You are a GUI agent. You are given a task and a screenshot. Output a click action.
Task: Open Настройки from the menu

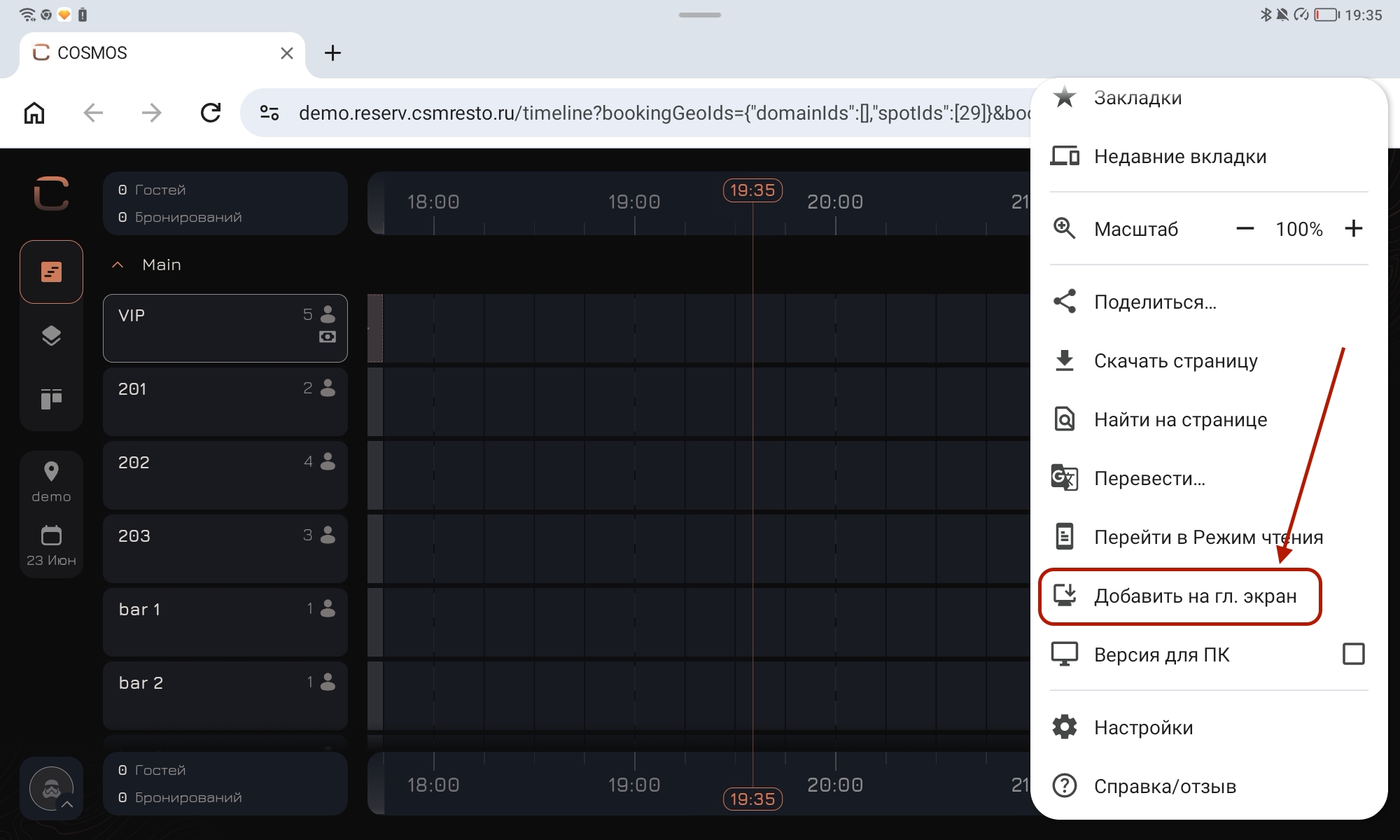(1209, 727)
